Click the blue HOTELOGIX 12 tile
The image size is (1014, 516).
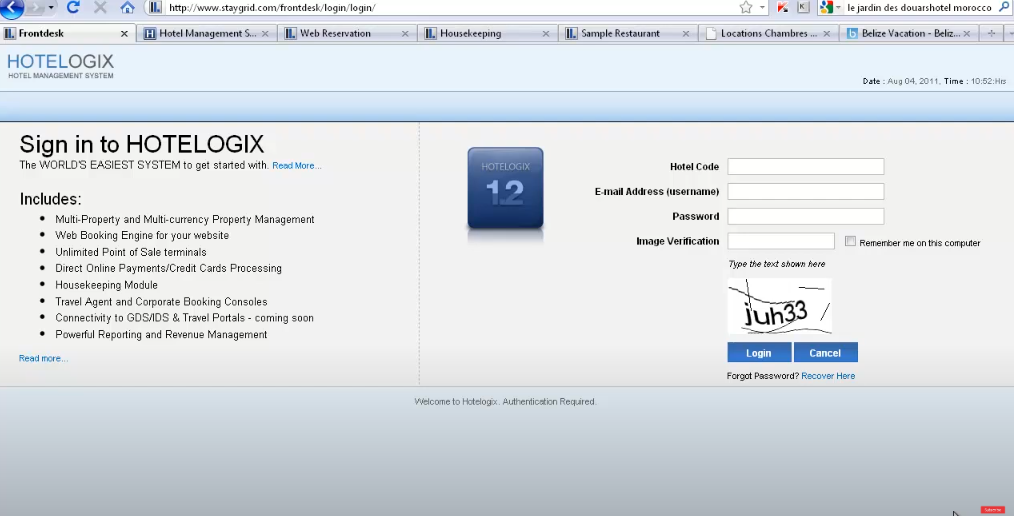click(x=506, y=188)
